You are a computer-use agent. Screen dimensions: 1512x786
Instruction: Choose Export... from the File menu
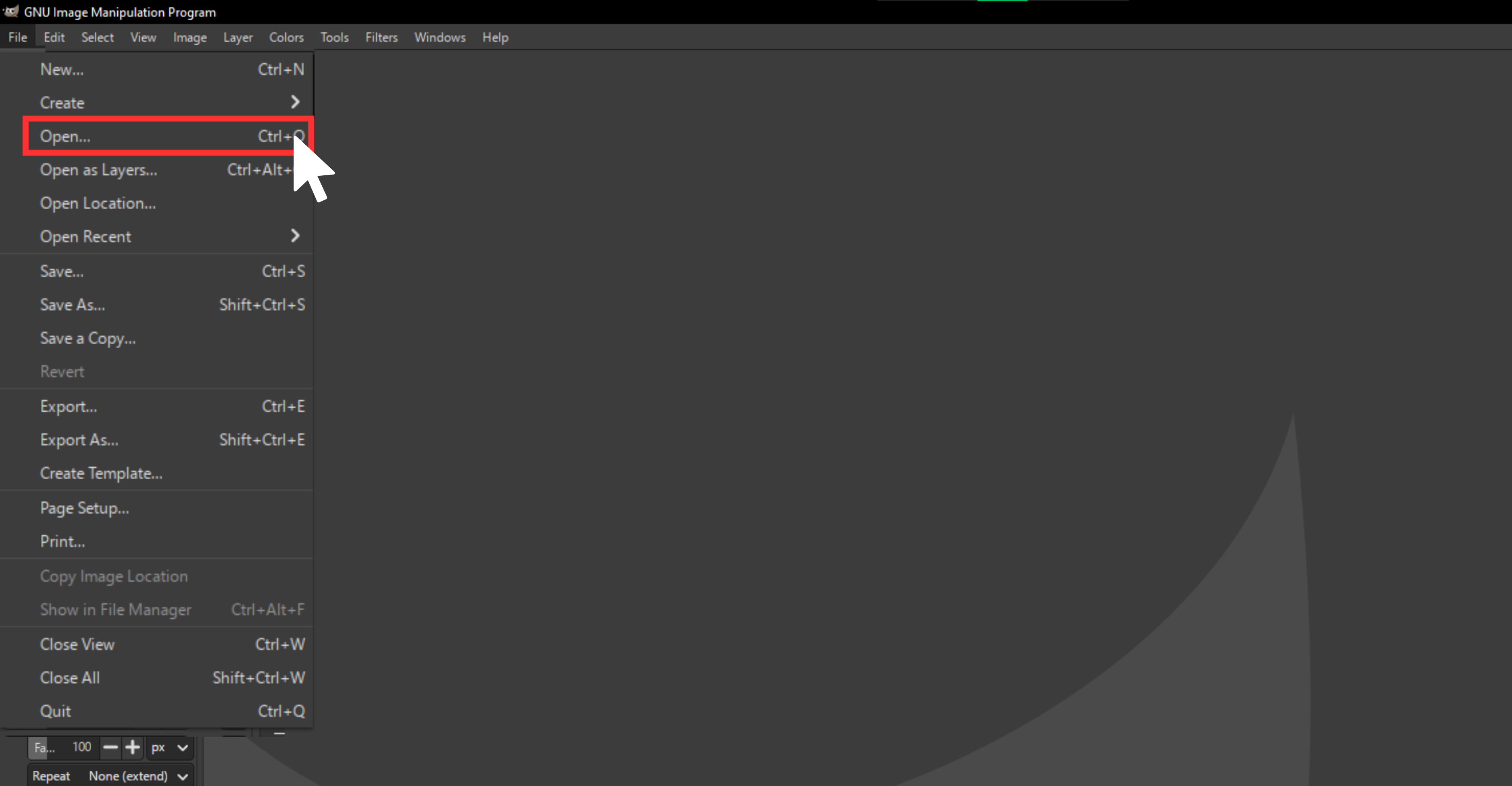pyautogui.click(x=157, y=406)
